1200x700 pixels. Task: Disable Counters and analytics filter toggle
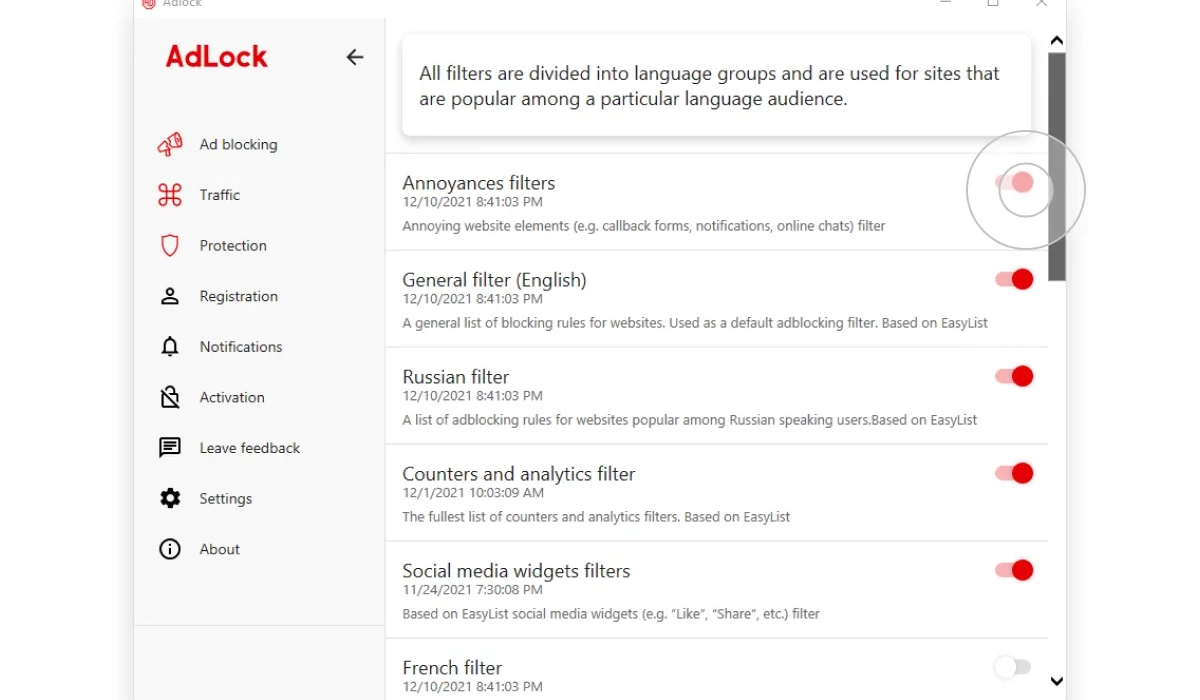pyautogui.click(x=1014, y=473)
